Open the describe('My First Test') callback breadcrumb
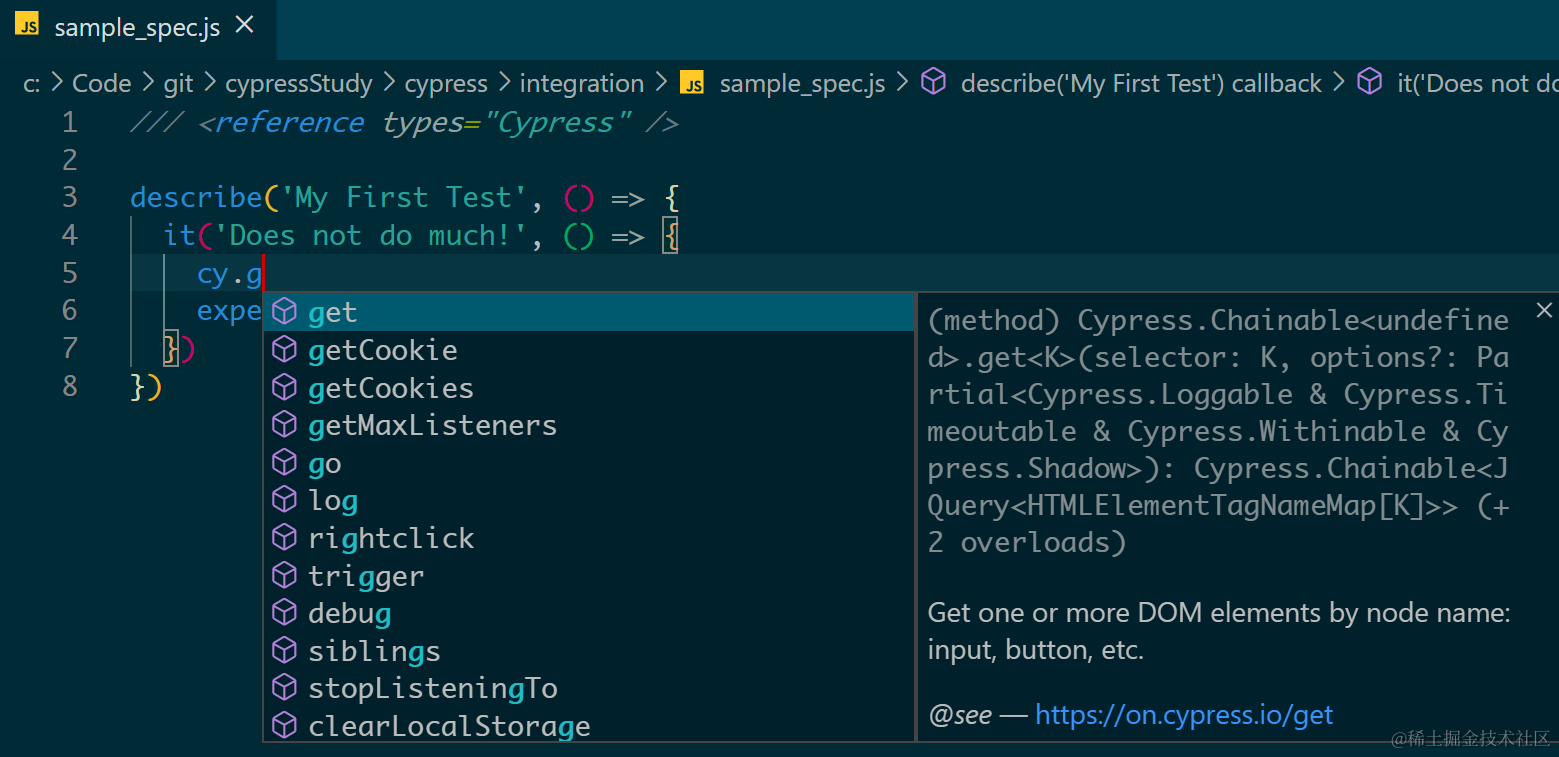This screenshot has height=757, width=1559. coord(1141,84)
